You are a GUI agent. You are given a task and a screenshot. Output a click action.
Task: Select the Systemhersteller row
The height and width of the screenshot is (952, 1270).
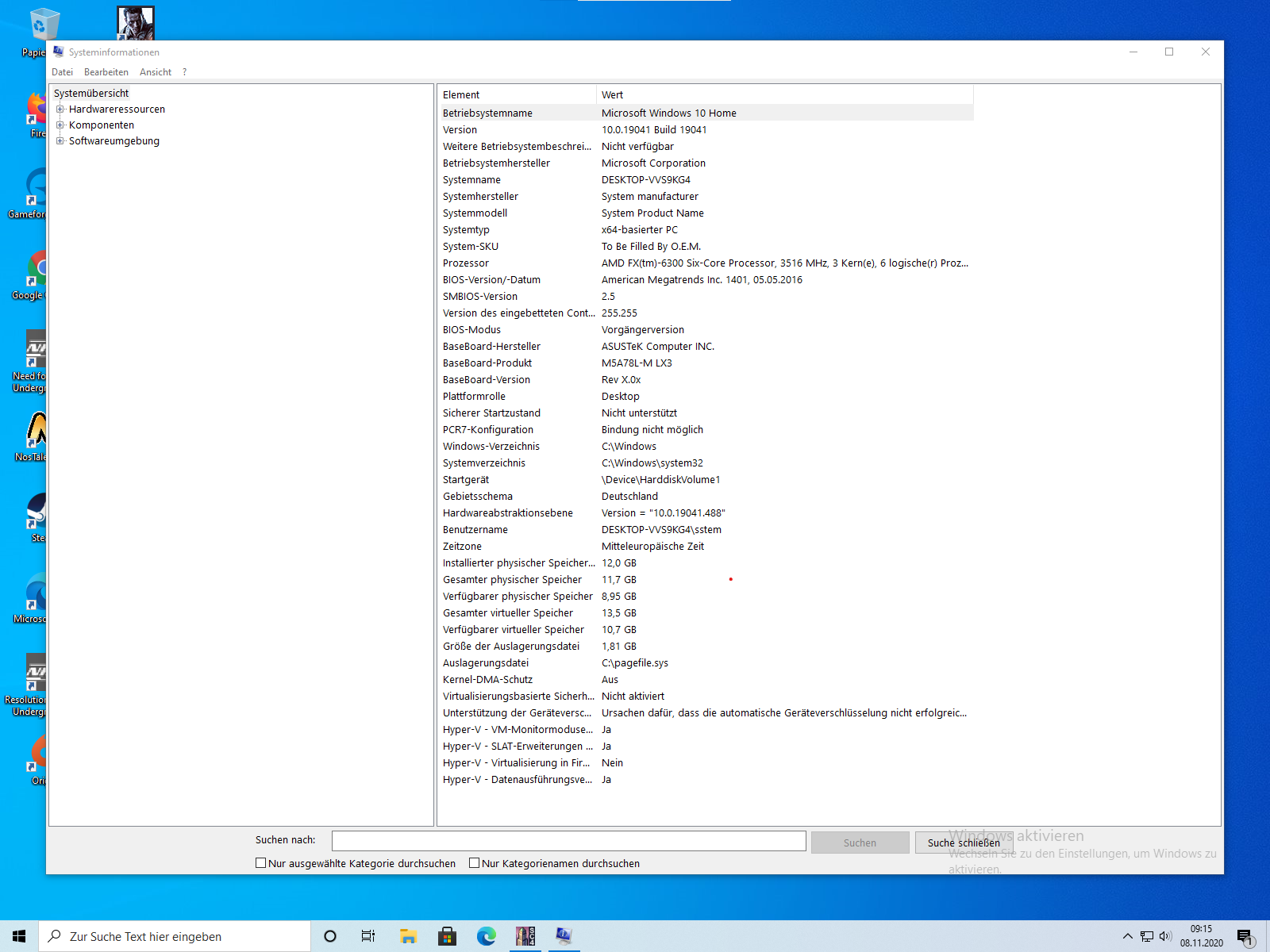pyautogui.click(x=706, y=196)
